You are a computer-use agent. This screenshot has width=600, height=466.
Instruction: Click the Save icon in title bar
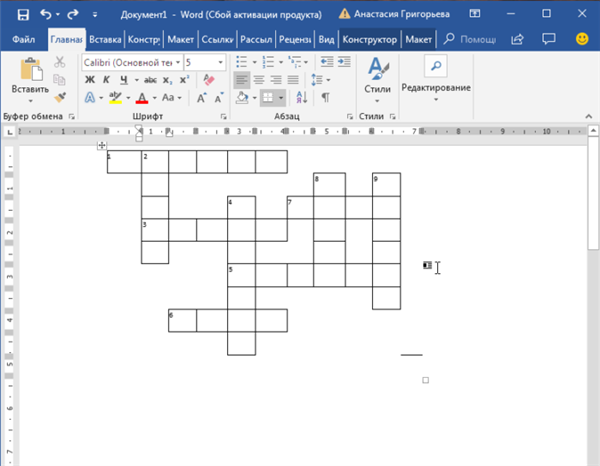(x=23, y=15)
